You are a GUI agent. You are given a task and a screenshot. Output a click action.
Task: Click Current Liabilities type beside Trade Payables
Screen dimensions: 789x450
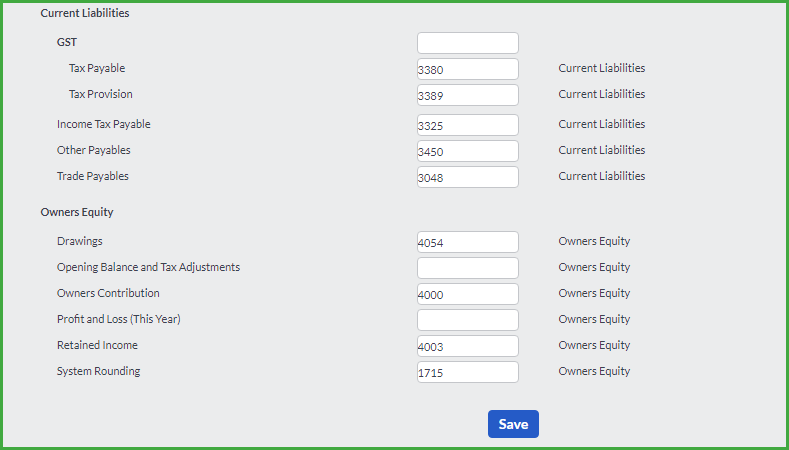pos(601,176)
